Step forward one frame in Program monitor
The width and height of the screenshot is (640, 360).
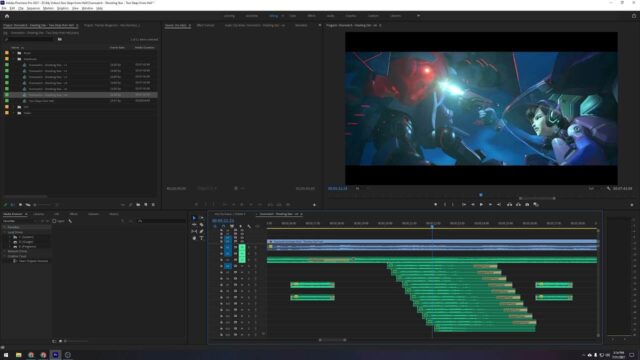pos(490,204)
